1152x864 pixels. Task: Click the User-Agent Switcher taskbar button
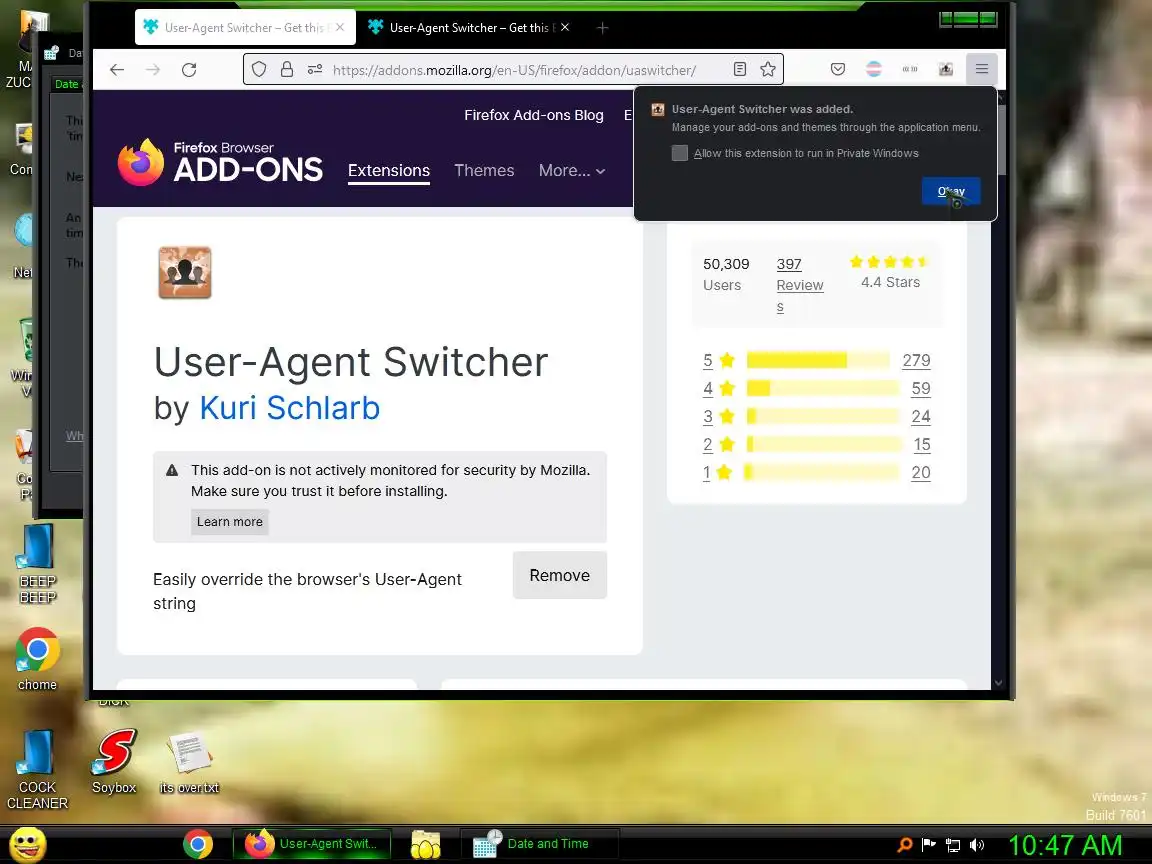[x=312, y=844]
